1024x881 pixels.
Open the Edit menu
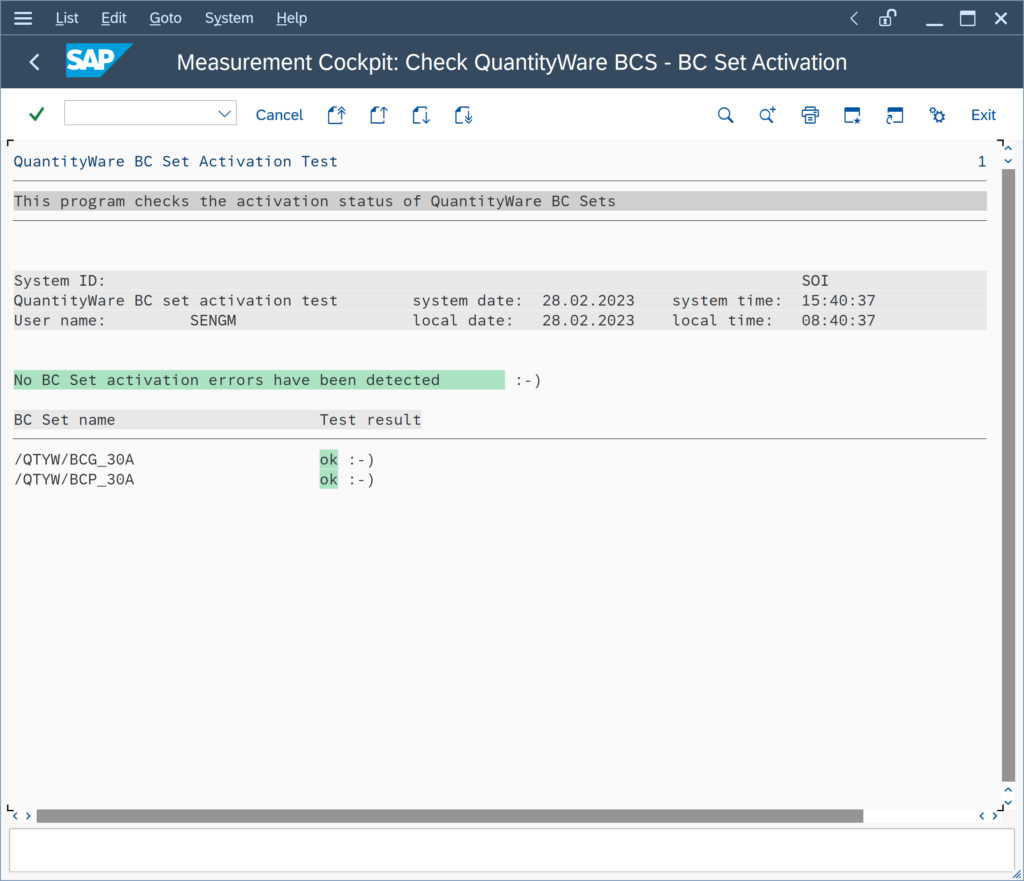click(114, 18)
